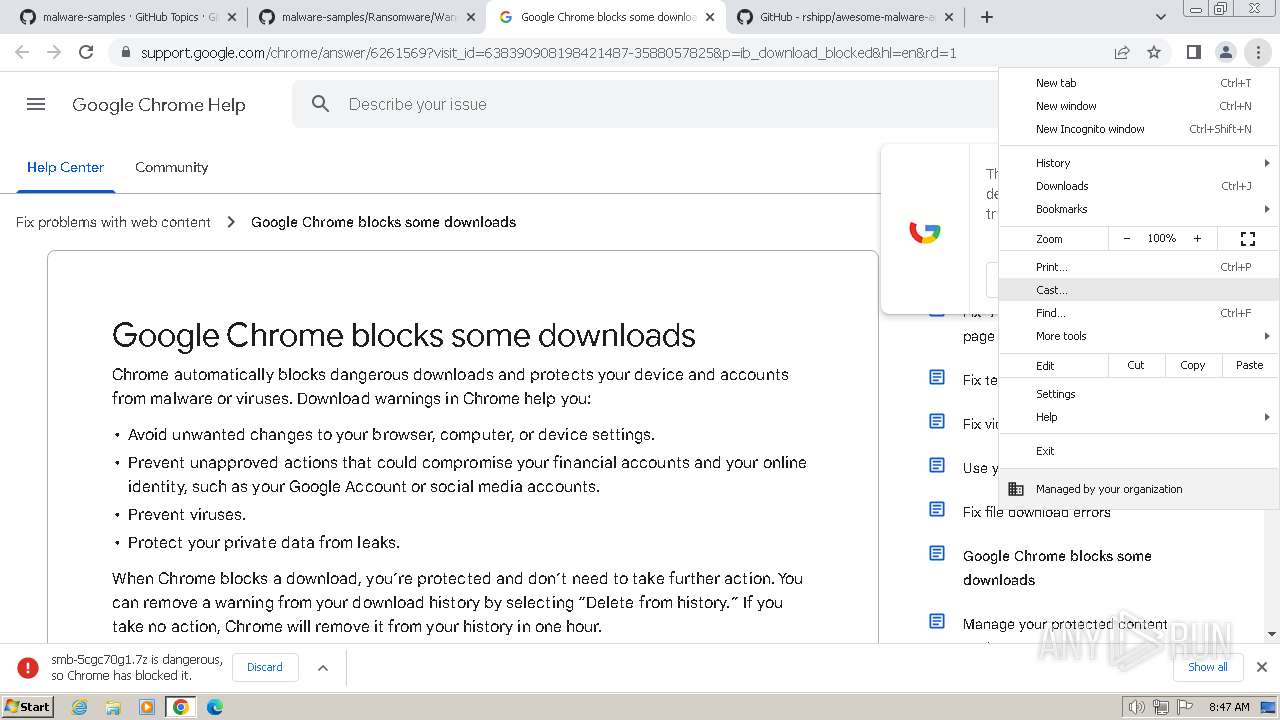
Task: Click Managed by your organization
Action: point(1139,489)
